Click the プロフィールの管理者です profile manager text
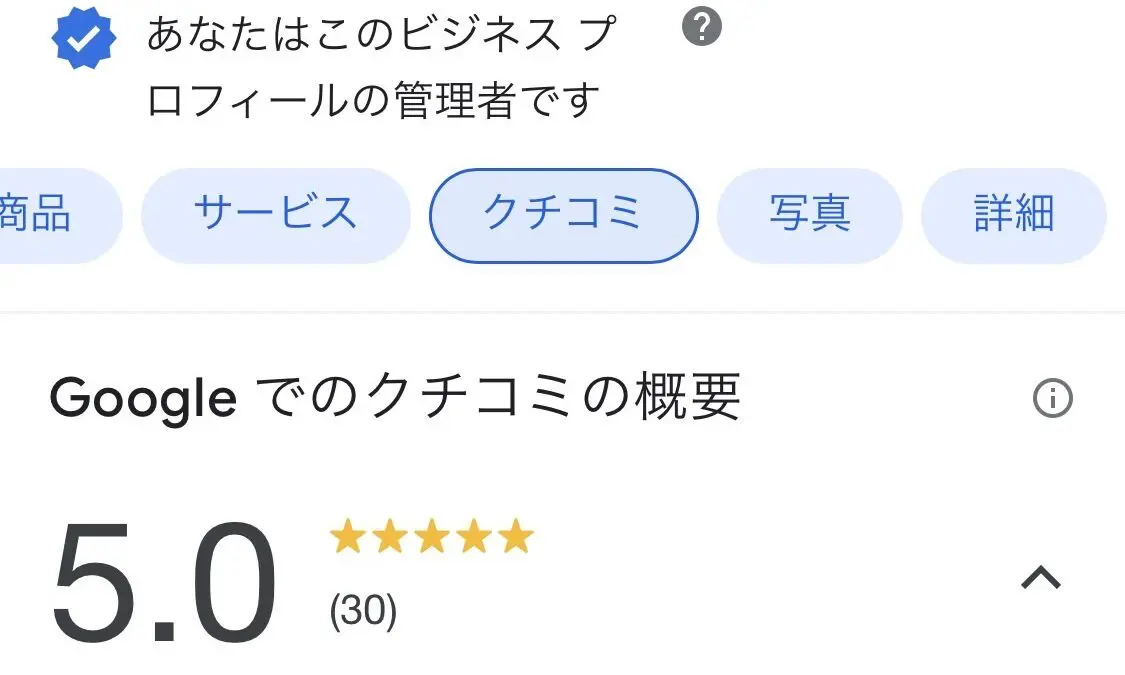The width and height of the screenshot is (1125, 675). coord(373,101)
